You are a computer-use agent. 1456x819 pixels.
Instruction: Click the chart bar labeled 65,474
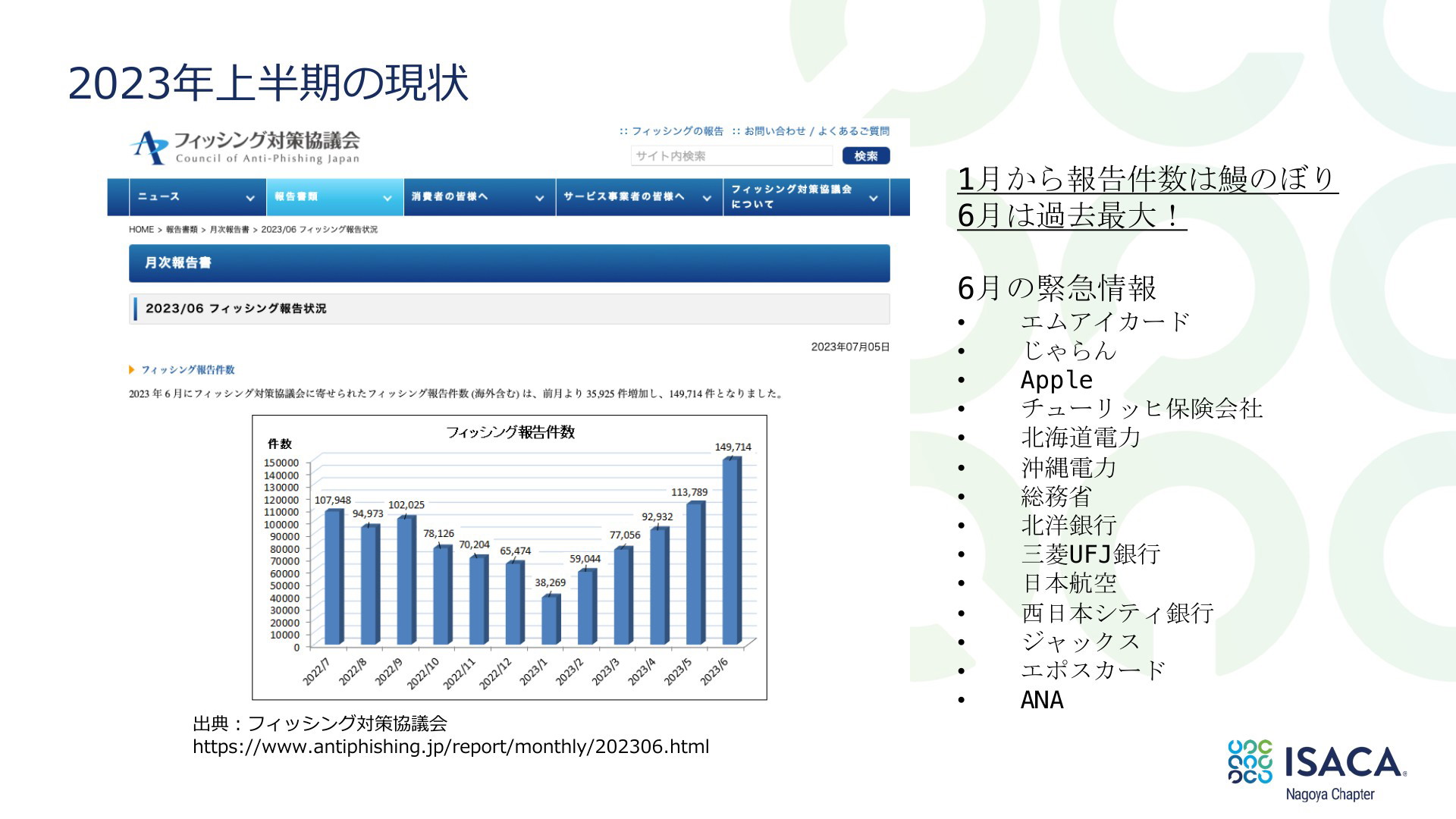[x=515, y=604]
